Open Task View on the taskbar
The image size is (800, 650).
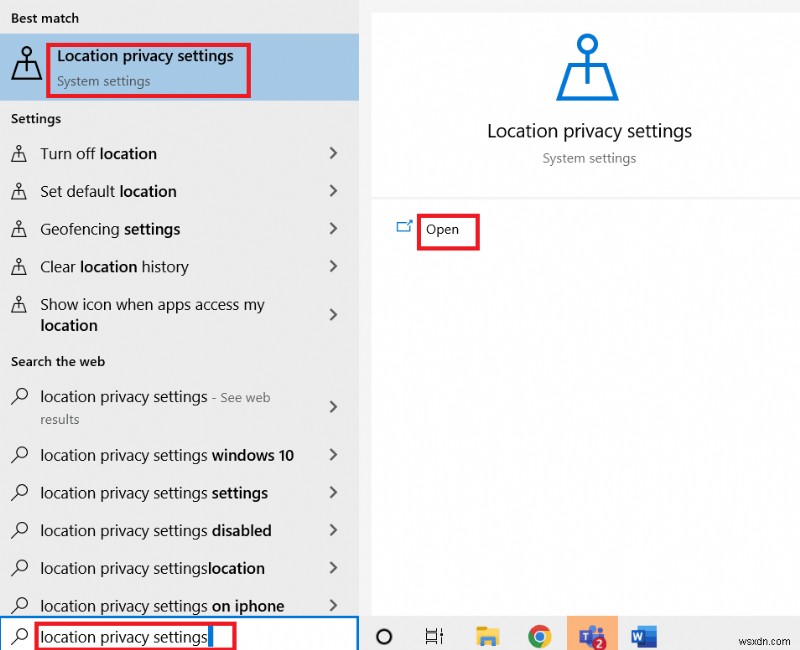click(x=434, y=636)
